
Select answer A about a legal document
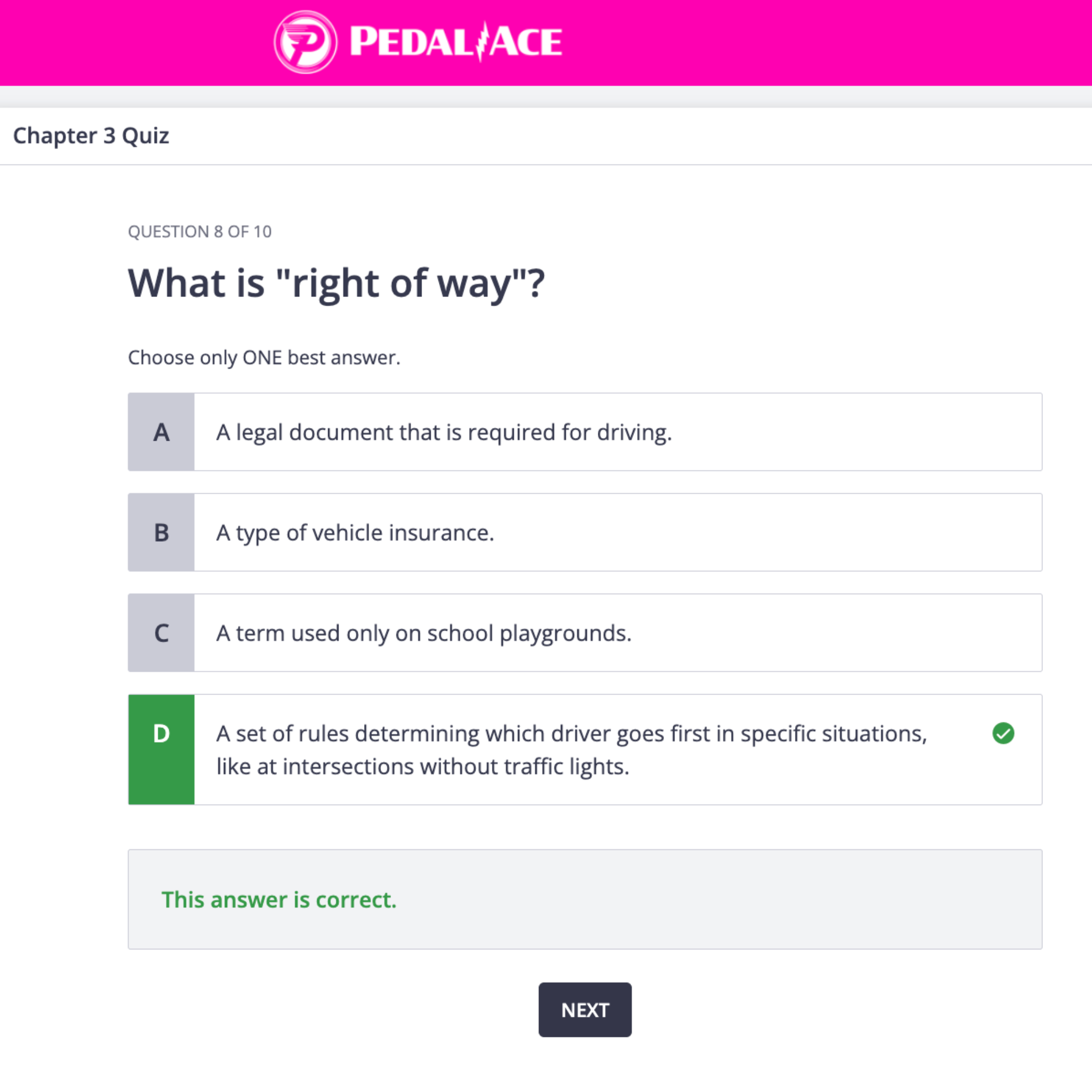509,432
